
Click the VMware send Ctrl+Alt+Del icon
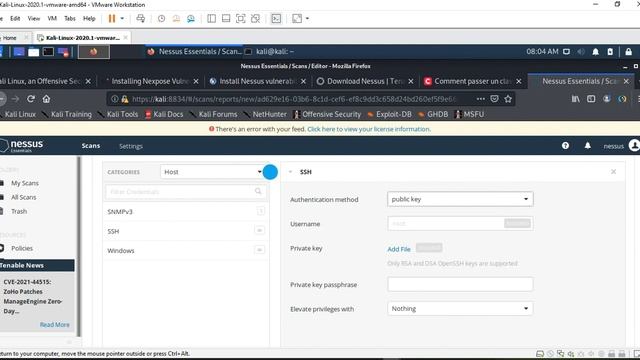(x=140, y=18)
